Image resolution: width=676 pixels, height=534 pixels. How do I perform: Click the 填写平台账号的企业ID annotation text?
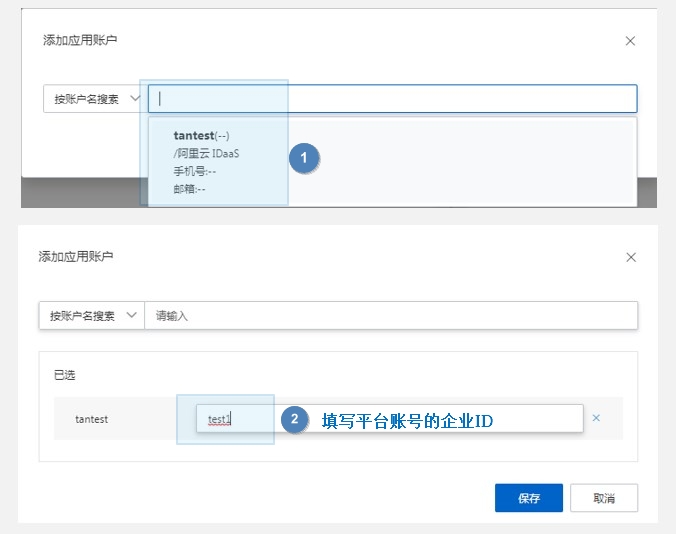click(407, 421)
